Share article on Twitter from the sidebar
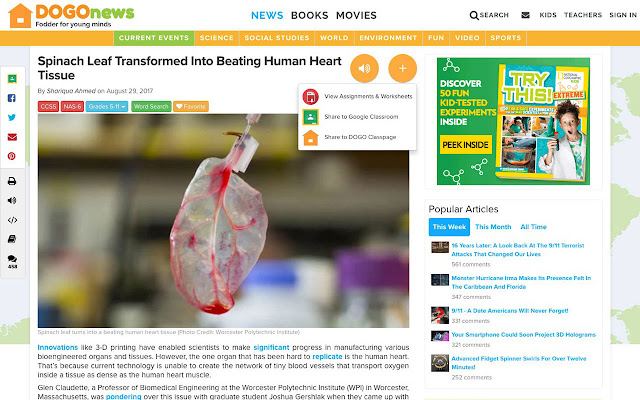 [x=12, y=118]
